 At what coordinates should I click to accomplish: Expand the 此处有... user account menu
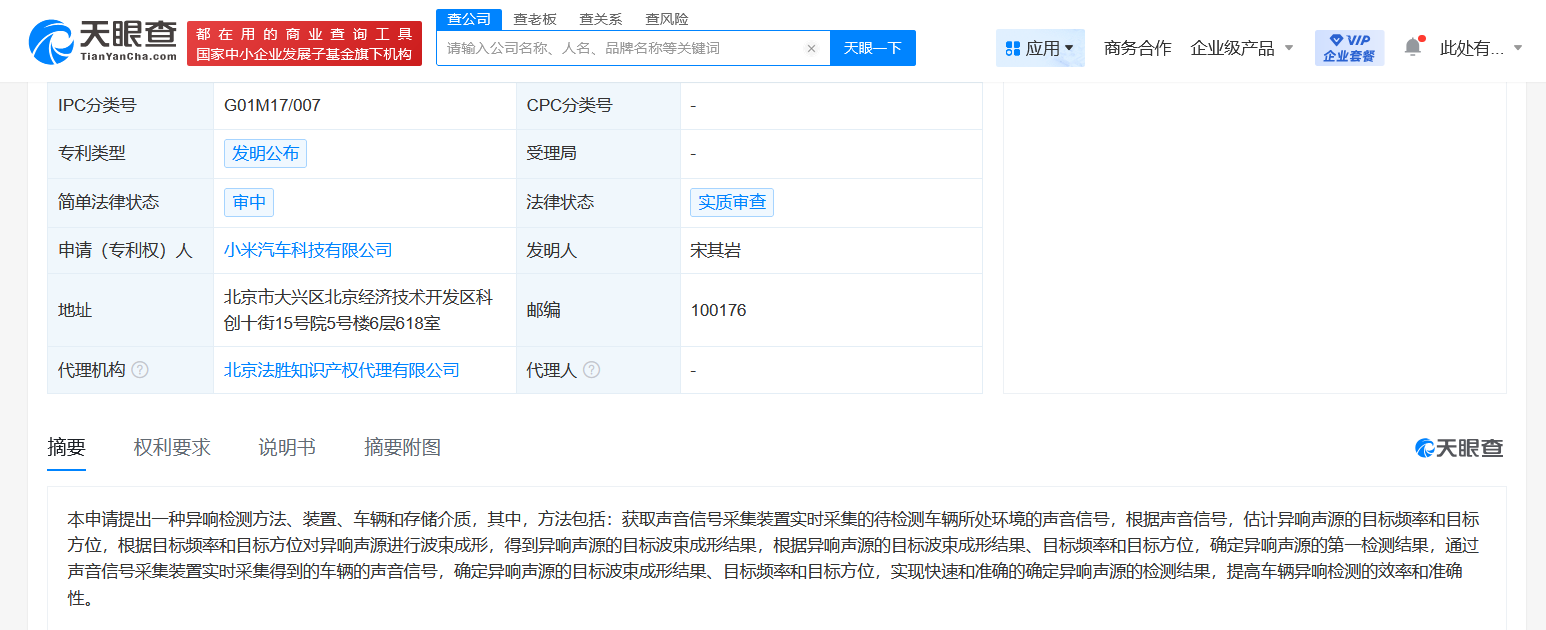point(1481,48)
